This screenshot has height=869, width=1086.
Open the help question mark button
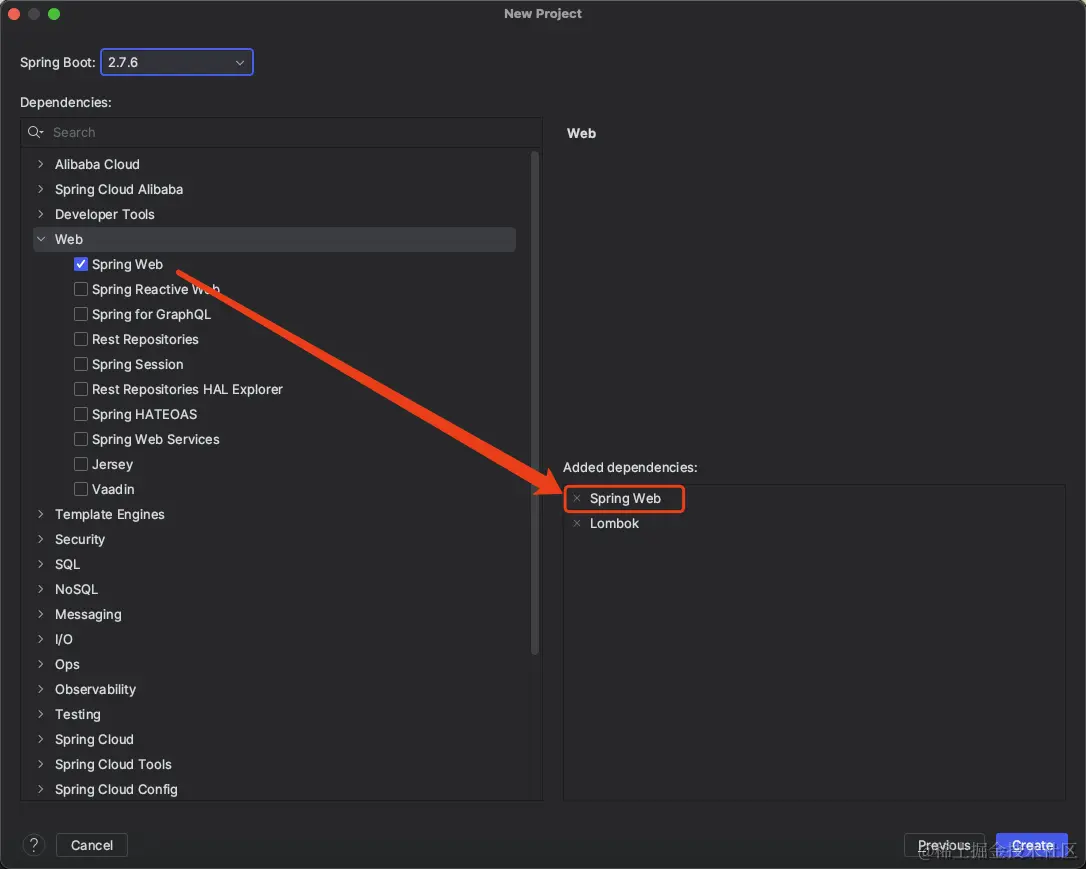(x=34, y=845)
